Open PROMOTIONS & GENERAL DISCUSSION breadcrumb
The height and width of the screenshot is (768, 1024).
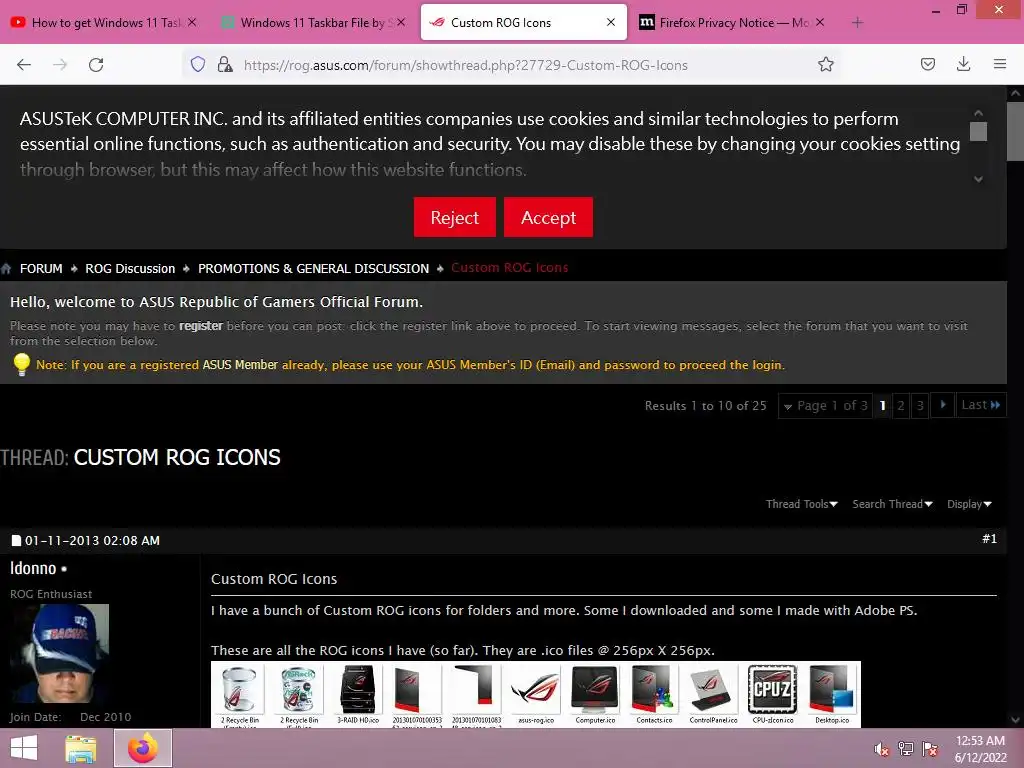pyautogui.click(x=313, y=268)
